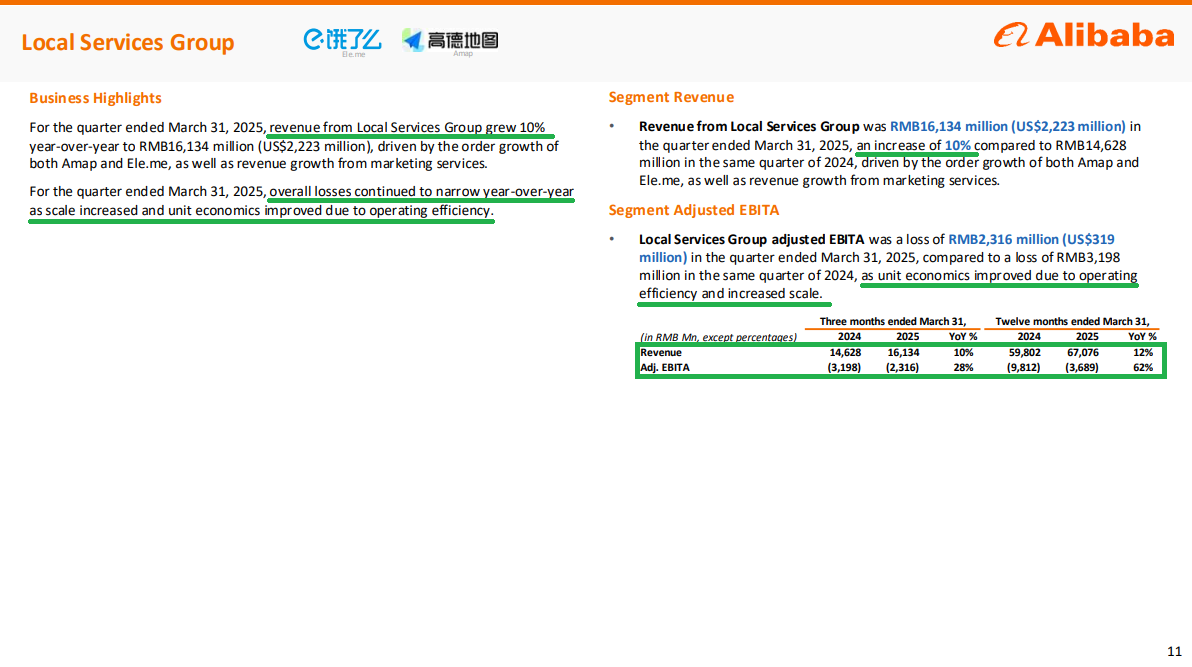The height and width of the screenshot is (667, 1192).
Task: Click revenue value 16,134 in table
Action: pyautogui.click(x=903, y=352)
